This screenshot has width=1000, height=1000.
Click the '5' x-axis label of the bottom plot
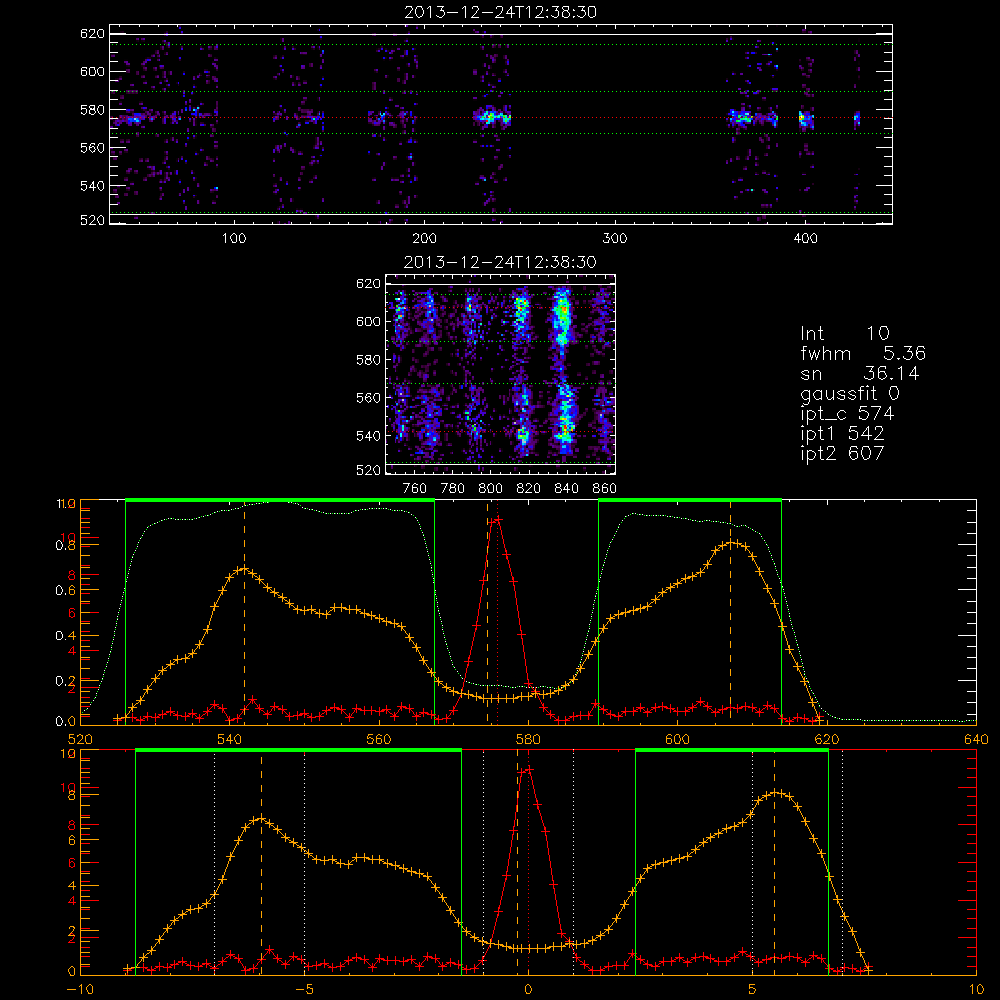point(753,990)
